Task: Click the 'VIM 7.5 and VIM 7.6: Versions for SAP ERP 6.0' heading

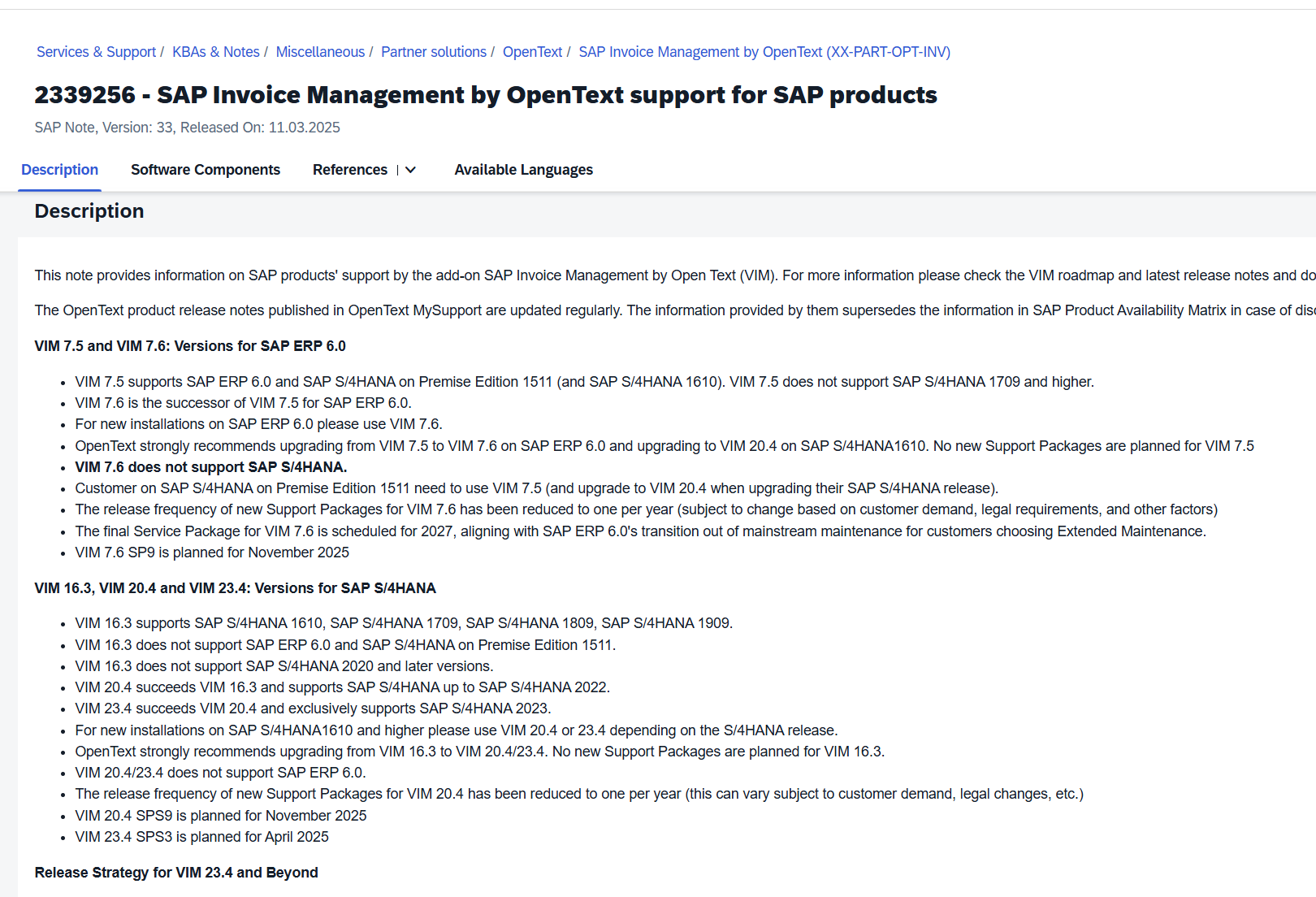Action: [x=190, y=346]
